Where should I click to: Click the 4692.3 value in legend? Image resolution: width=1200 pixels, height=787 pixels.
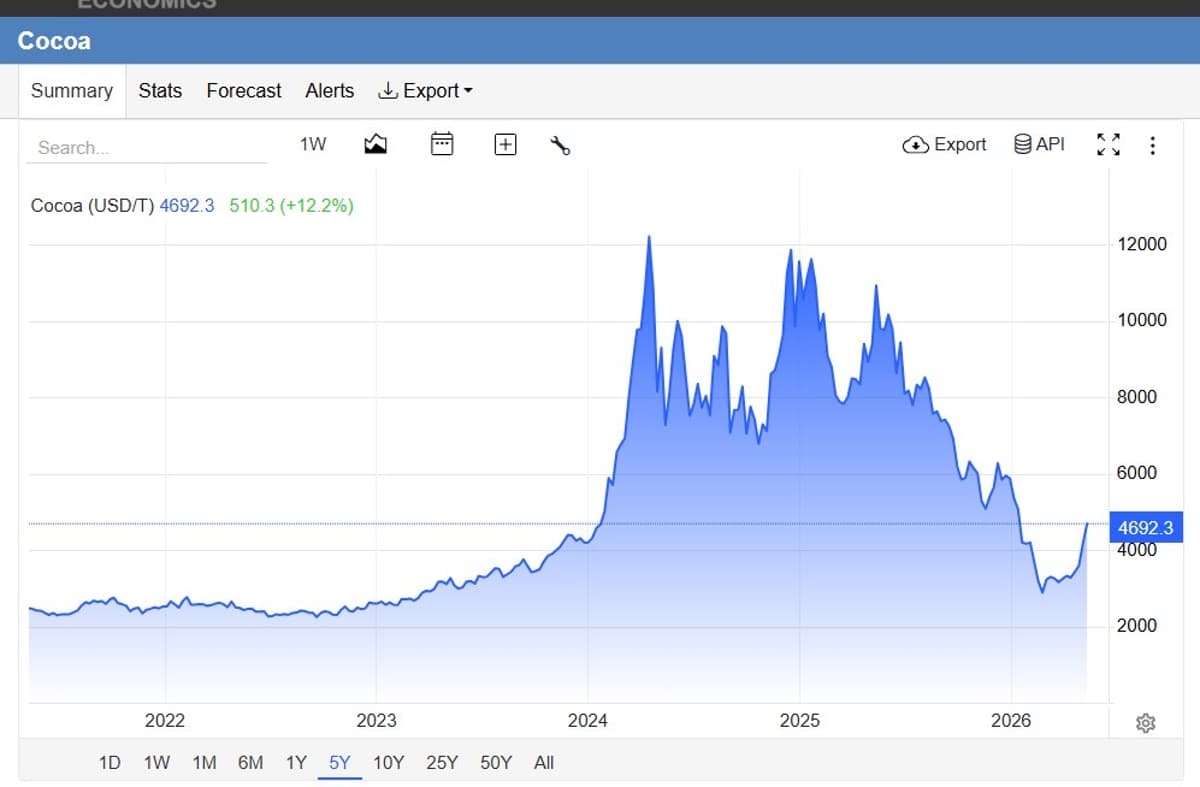pos(187,206)
